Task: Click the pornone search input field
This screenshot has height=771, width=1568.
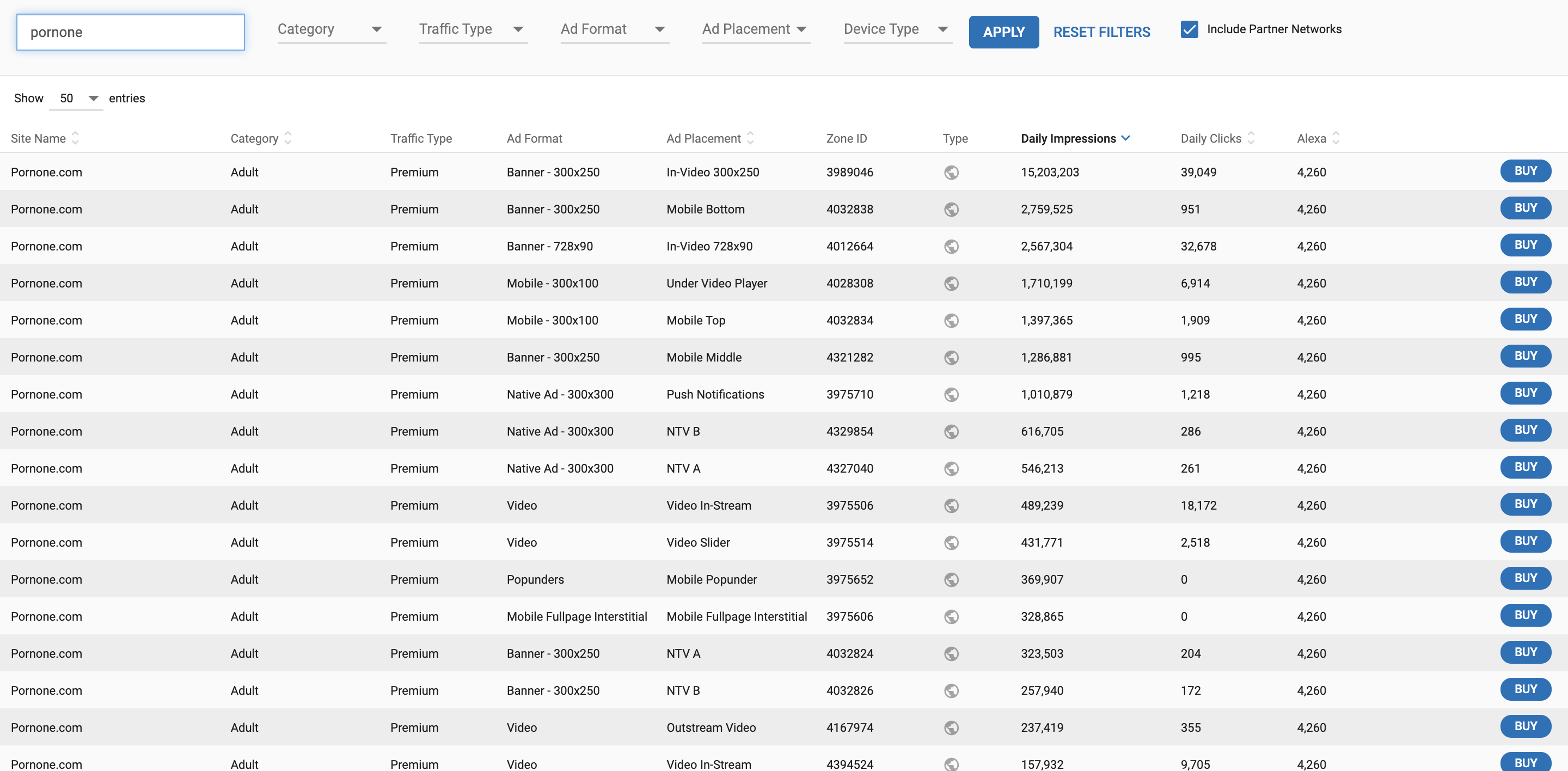Action: tap(130, 32)
